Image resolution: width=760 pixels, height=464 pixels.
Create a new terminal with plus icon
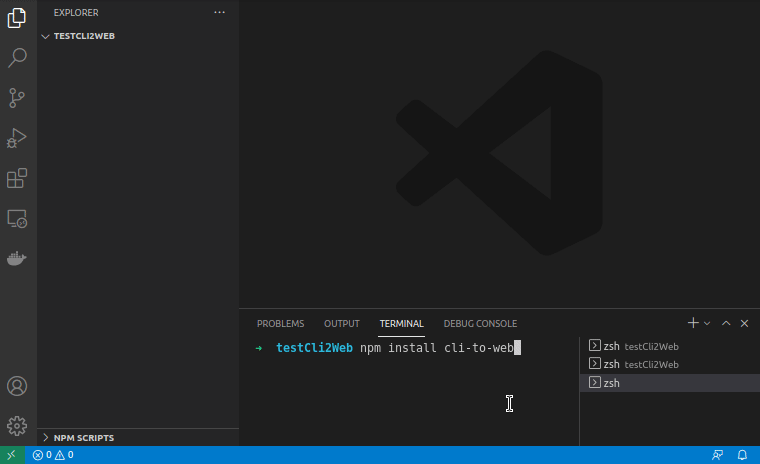693,323
